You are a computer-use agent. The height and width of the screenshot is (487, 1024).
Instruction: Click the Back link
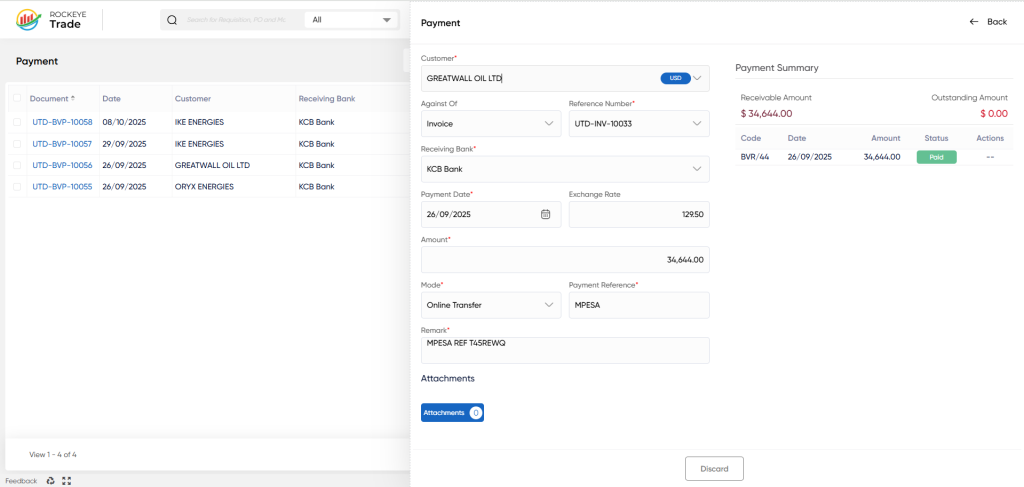[988, 22]
